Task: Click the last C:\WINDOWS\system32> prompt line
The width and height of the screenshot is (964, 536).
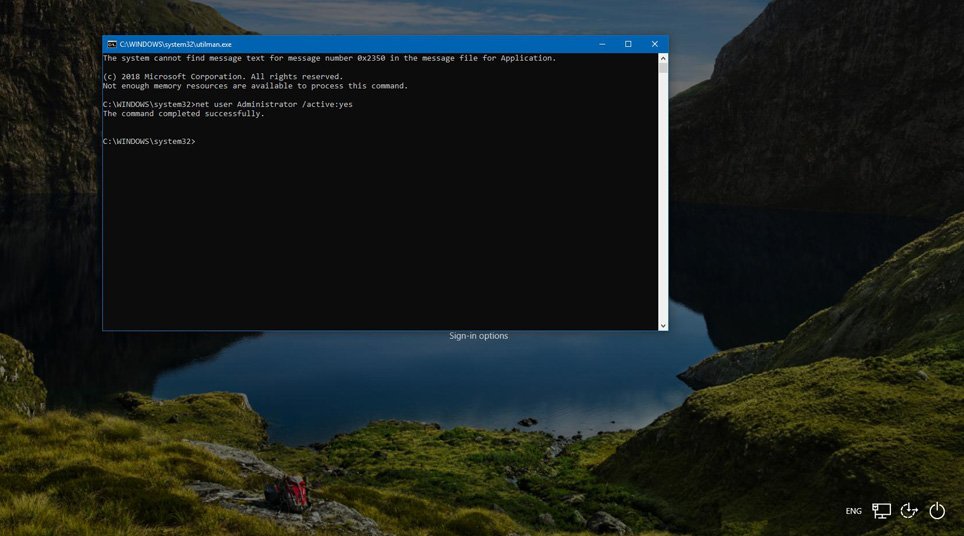Action: click(149, 141)
